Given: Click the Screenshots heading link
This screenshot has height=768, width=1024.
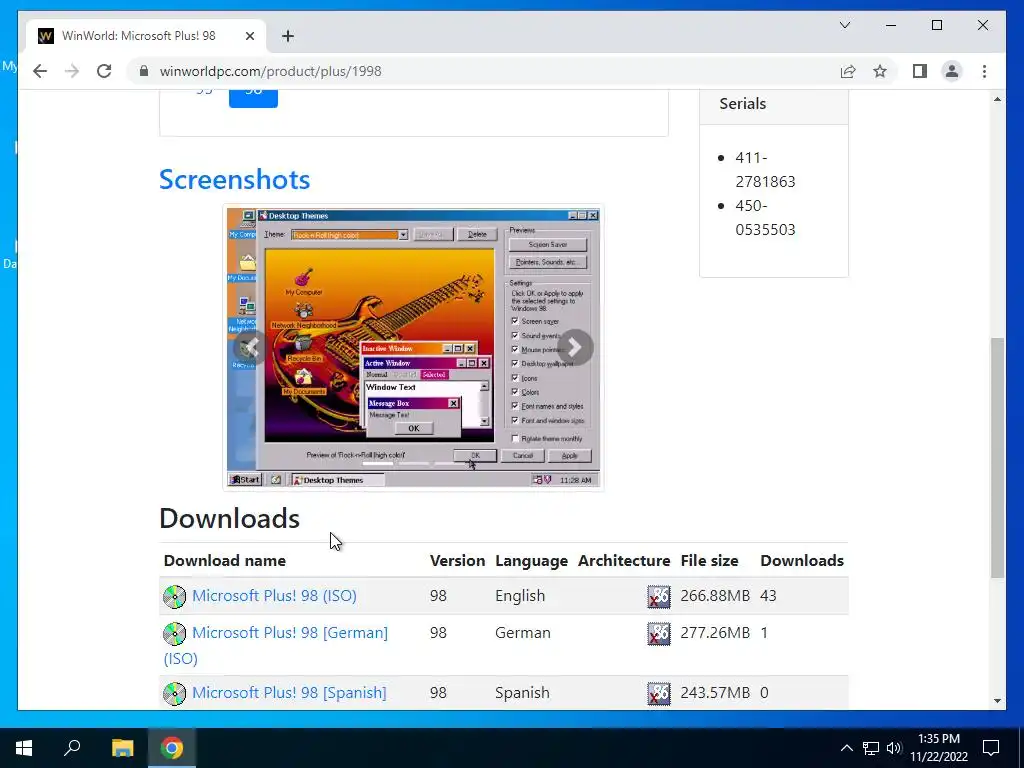Looking at the screenshot, I should click(x=234, y=180).
